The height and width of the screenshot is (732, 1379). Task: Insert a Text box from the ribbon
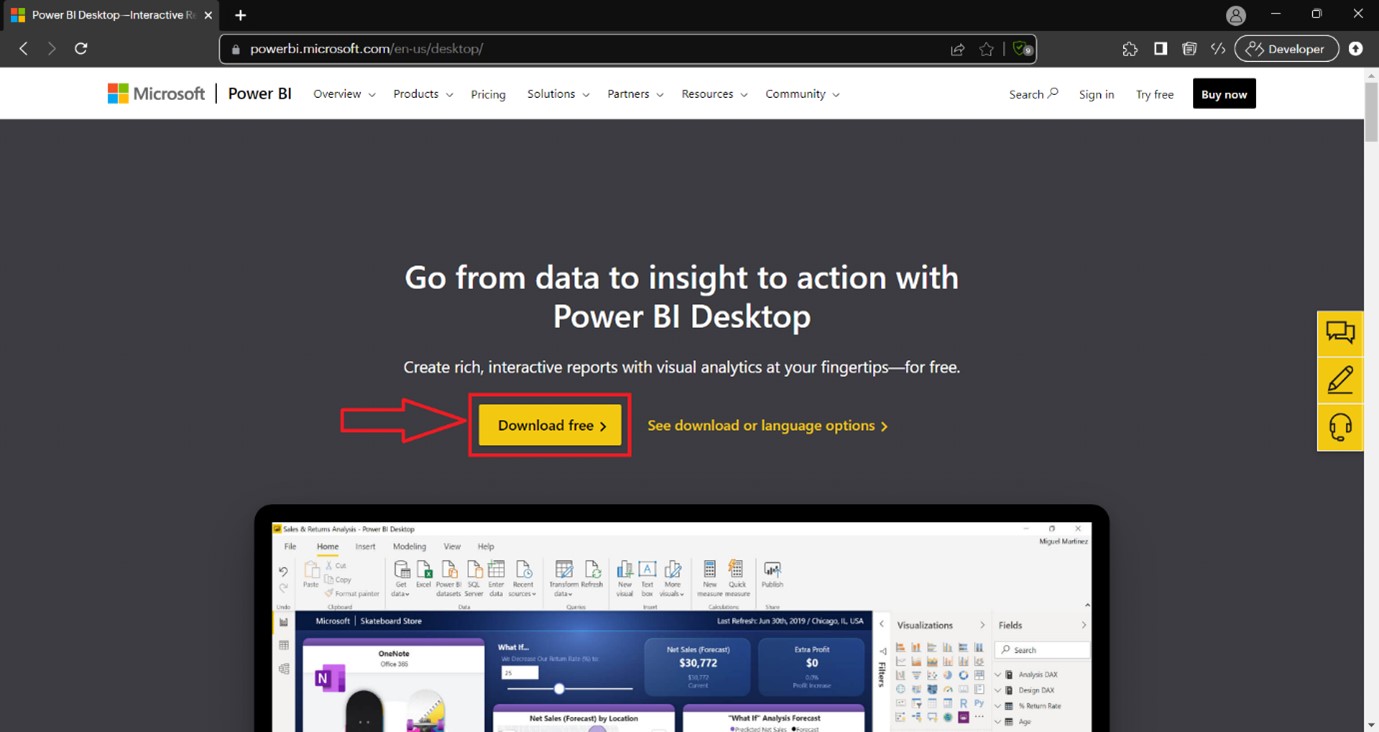[647, 570]
